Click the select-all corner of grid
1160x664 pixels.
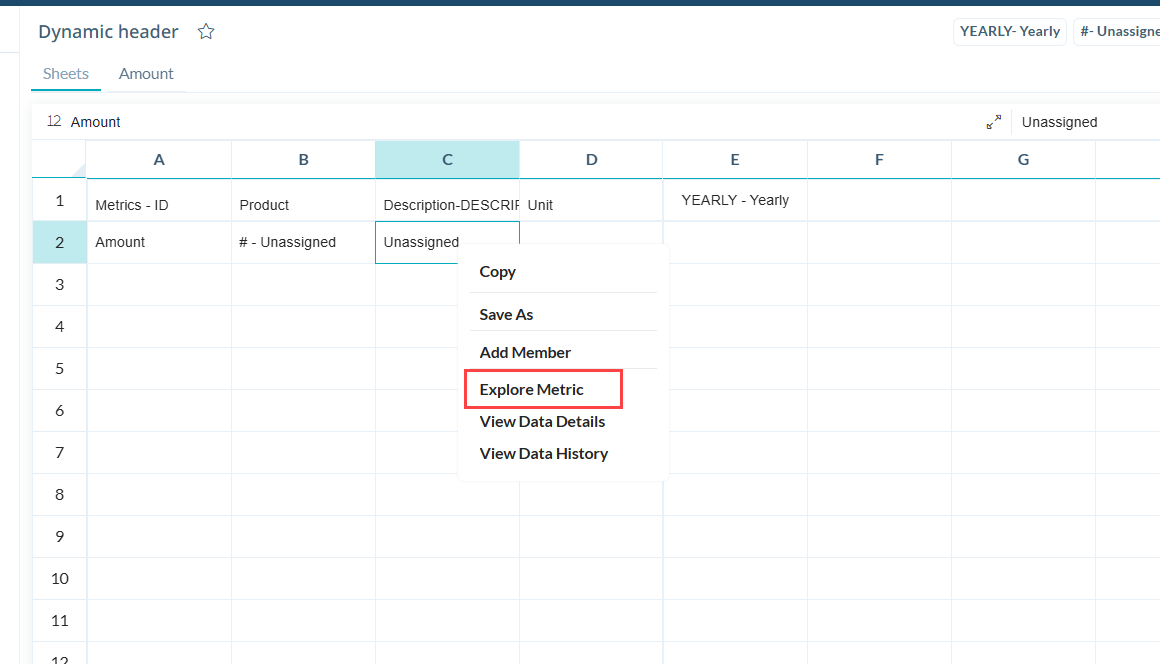(59, 160)
